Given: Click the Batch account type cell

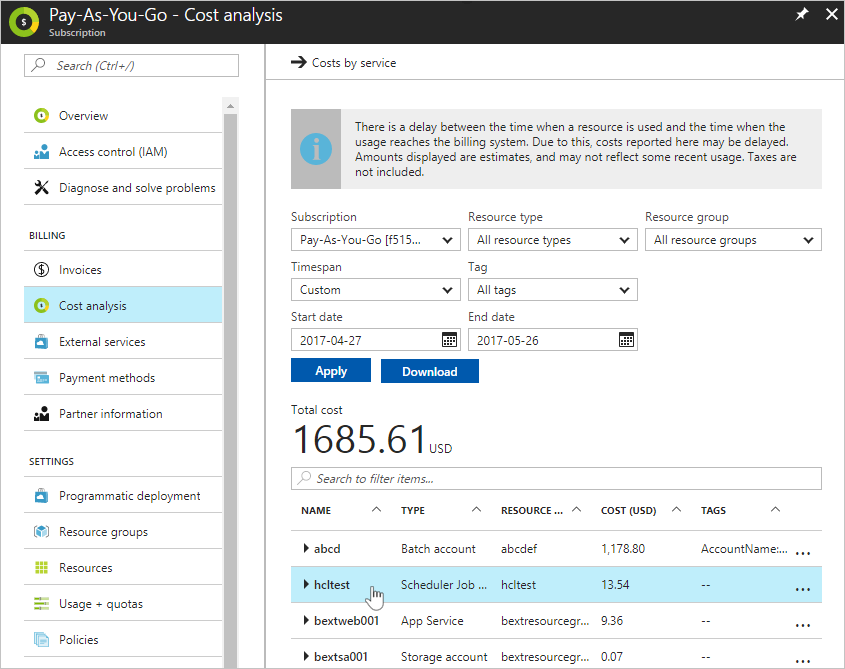Looking at the screenshot, I should coord(438,549).
